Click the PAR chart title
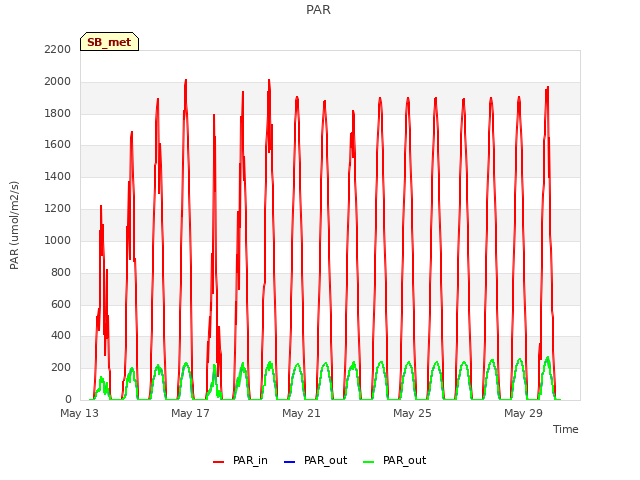This screenshot has height=480, width=640. [x=318, y=10]
